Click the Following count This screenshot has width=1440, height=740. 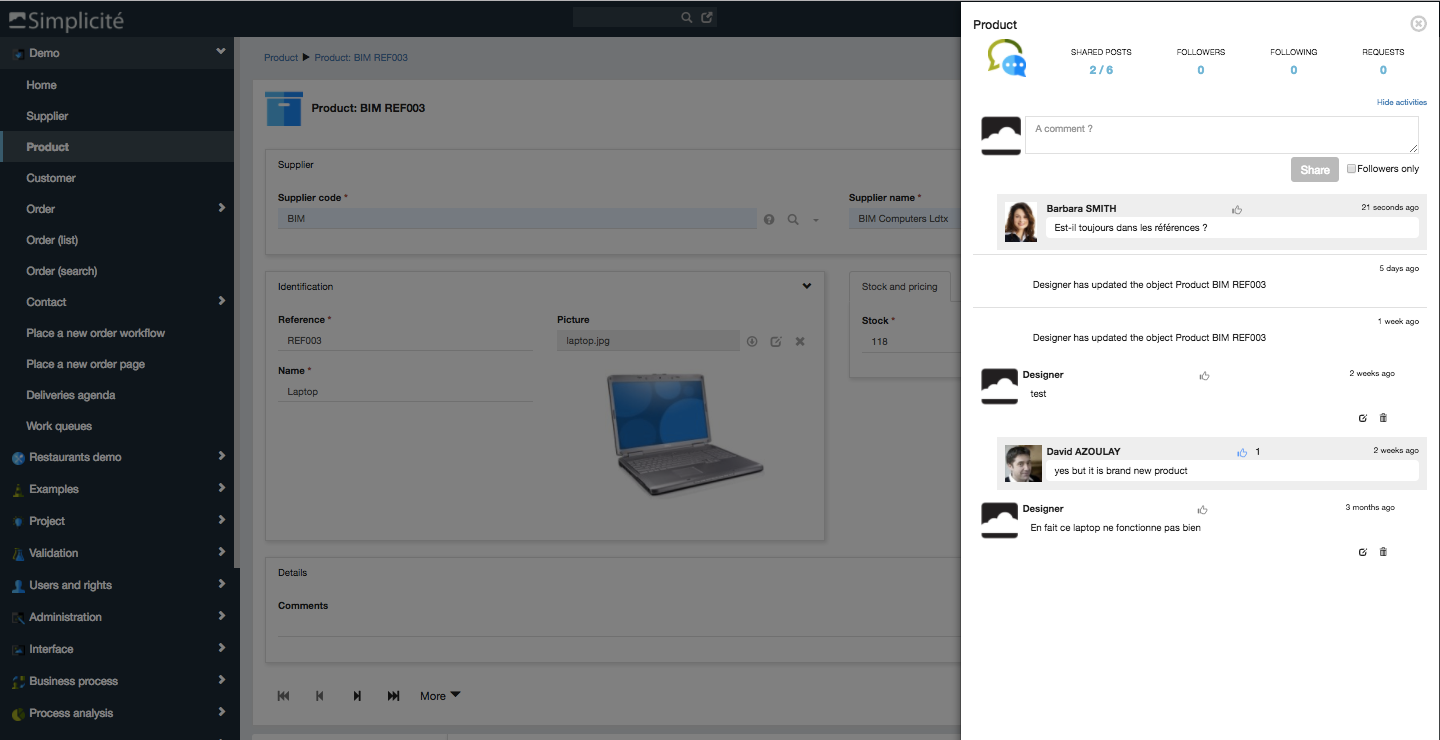point(1294,70)
